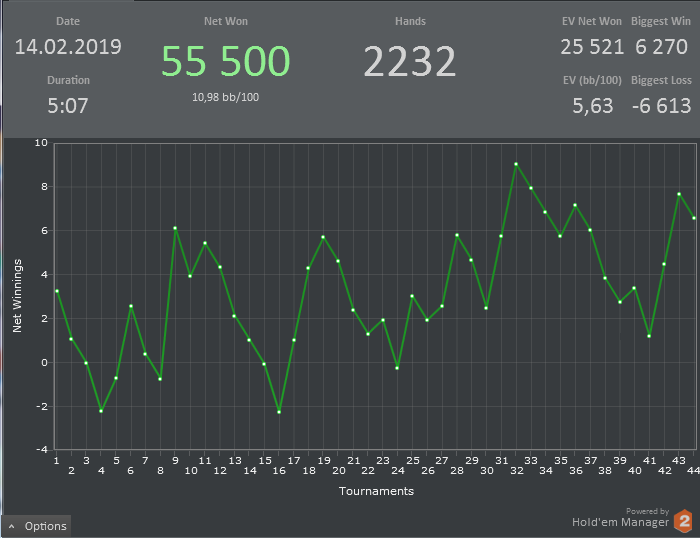Viewport: 700px width, 538px height.
Task: Open the Options button label
Action: click(x=46, y=526)
